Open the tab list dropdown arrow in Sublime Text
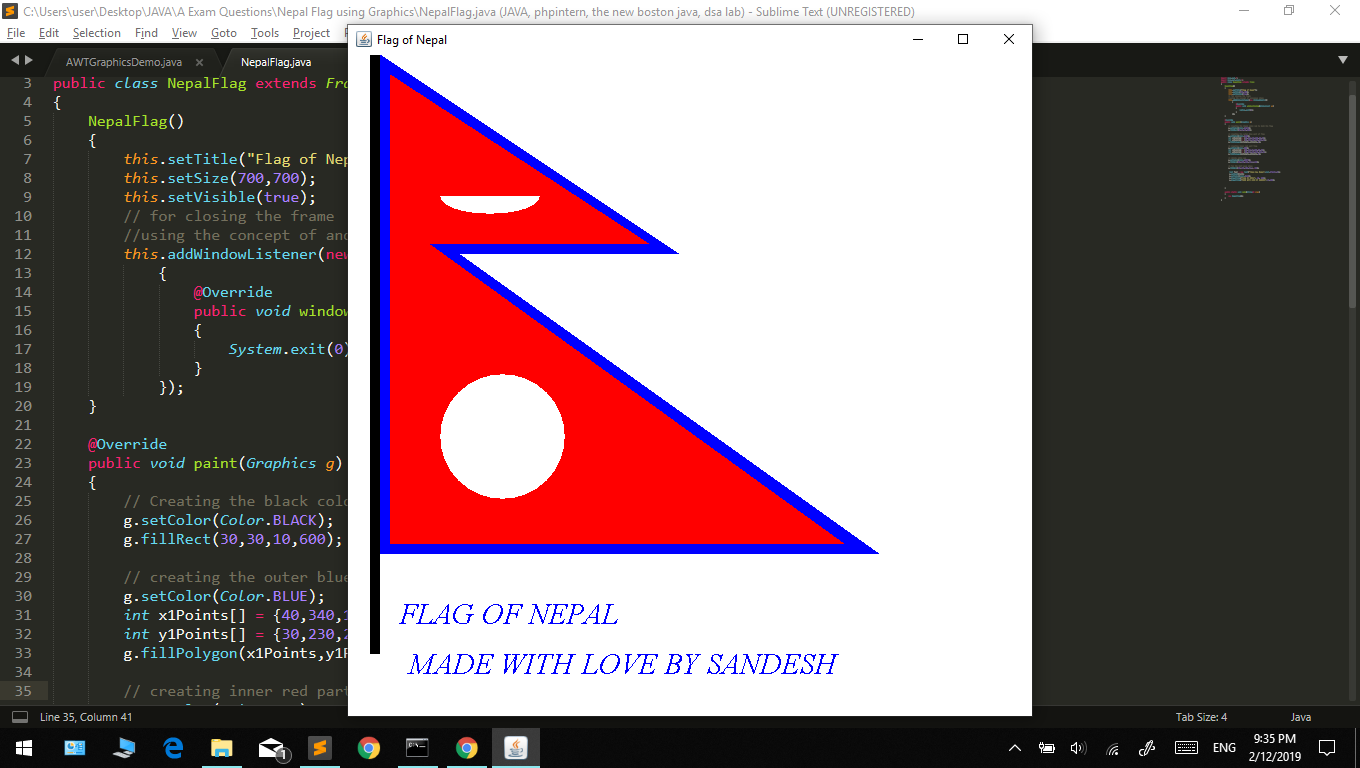The height and width of the screenshot is (768, 1360). pos(1342,60)
